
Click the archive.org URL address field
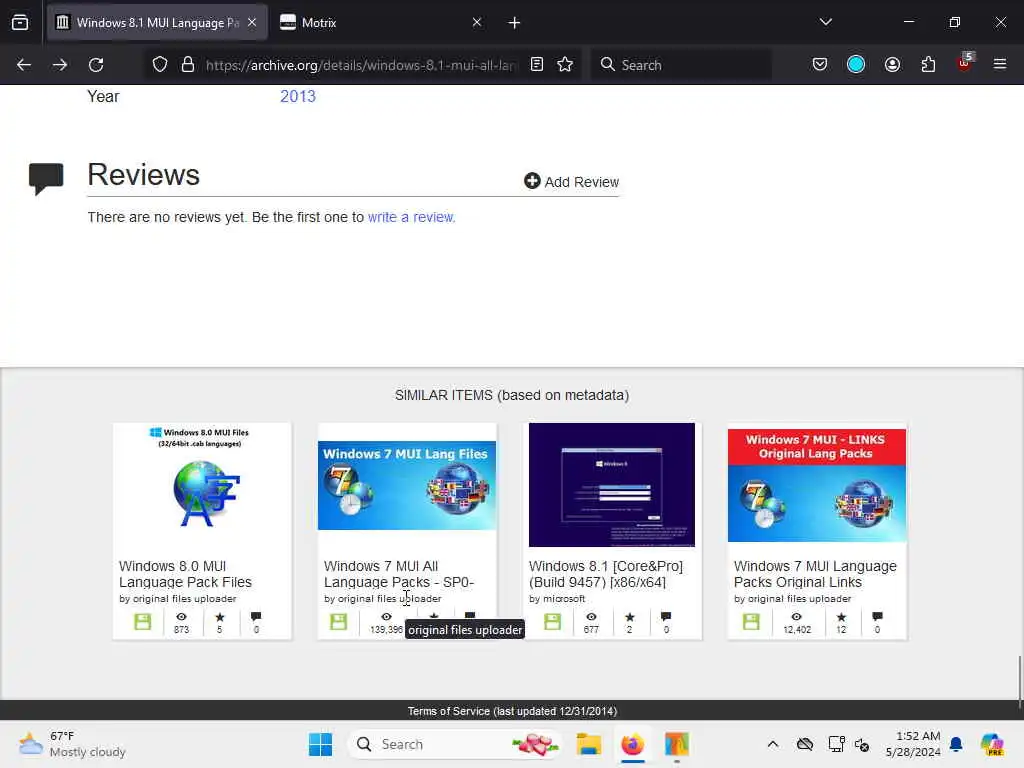pos(360,65)
